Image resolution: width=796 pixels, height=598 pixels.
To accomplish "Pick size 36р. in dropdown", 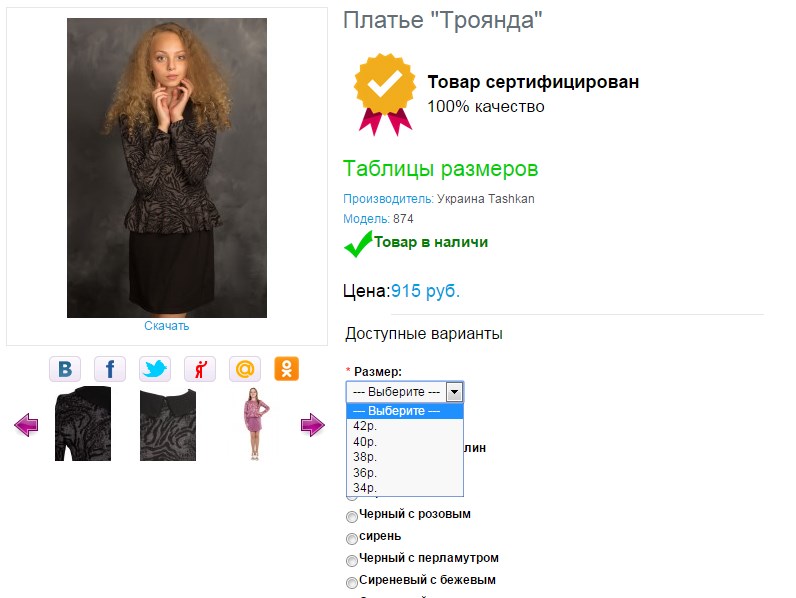I will pyautogui.click(x=364, y=472).
